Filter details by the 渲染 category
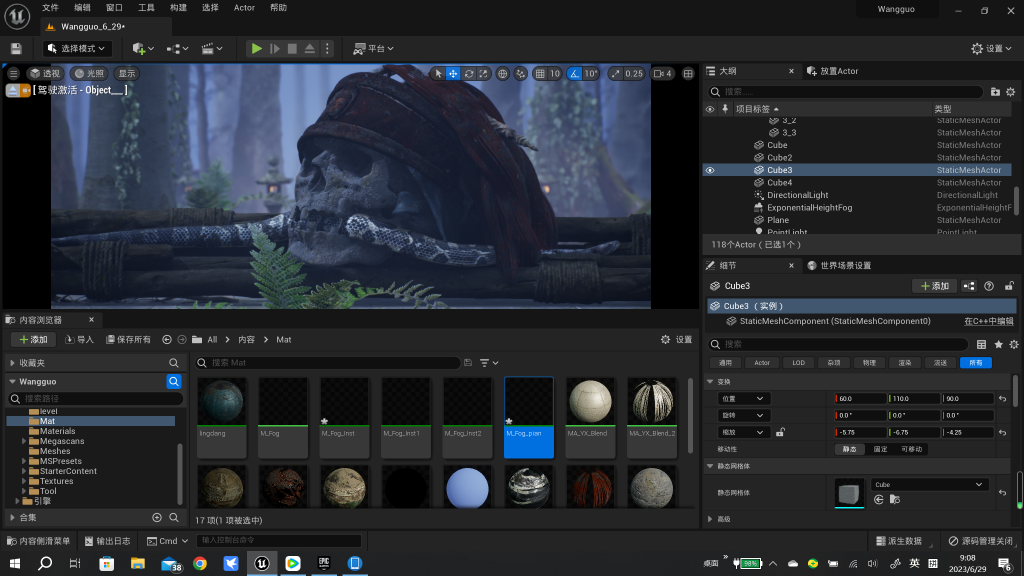Image resolution: width=1024 pixels, height=576 pixels. 904,363
